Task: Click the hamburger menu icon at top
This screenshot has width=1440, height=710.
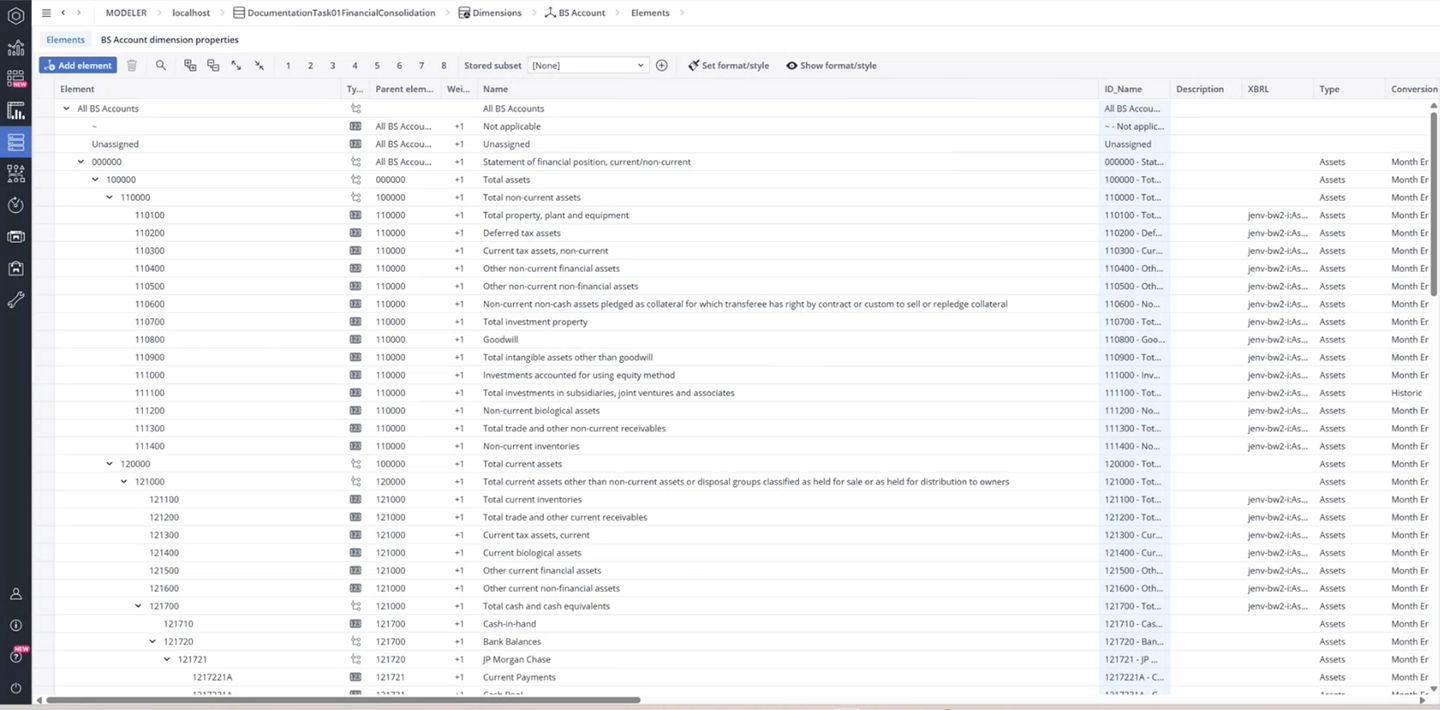Action: 46,13
